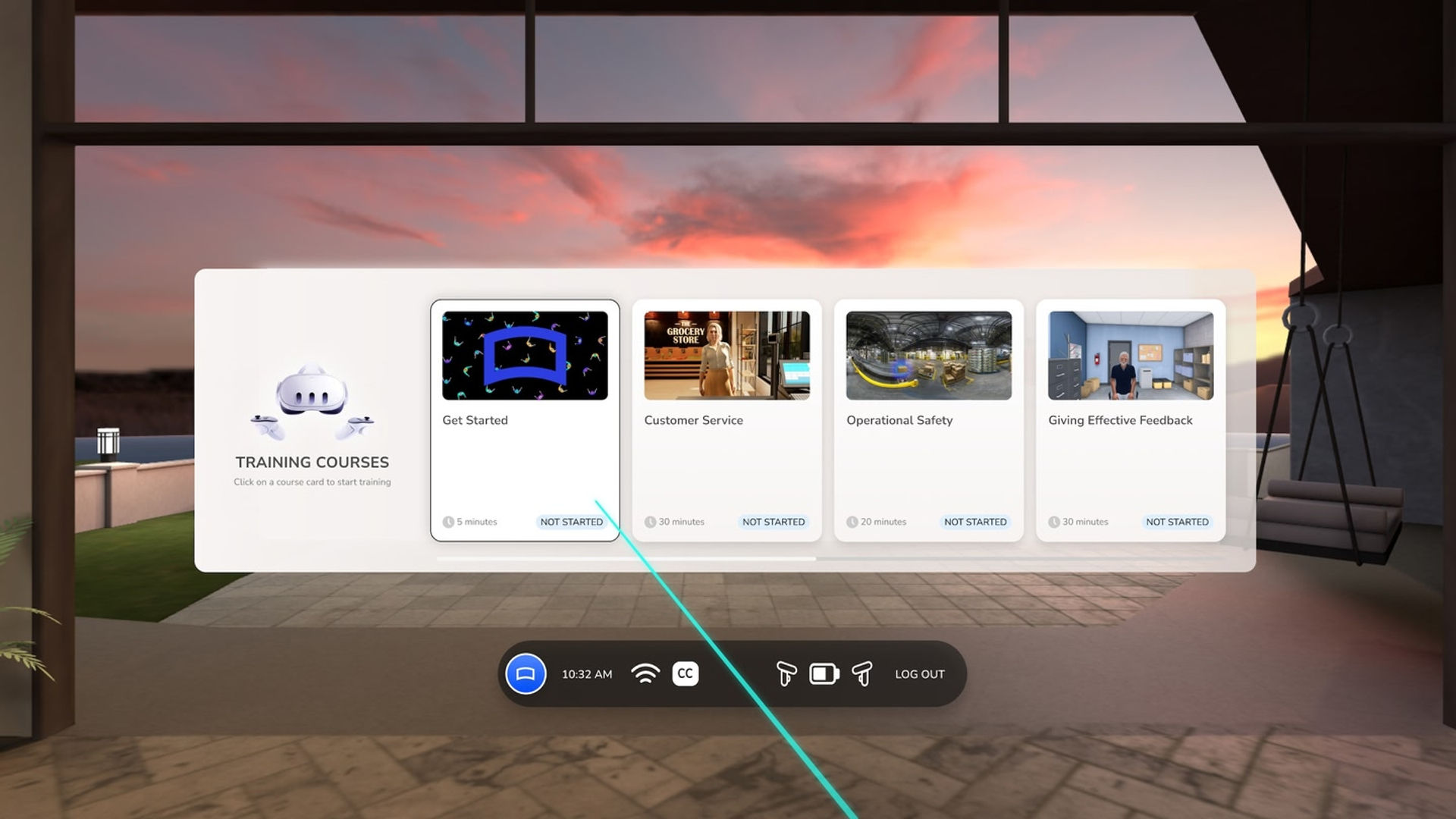Click the 20 minutes clock icon on Operational Safety
Image resolution: width=1456 pixels, height=819 pixels.
click(x=852, y=522)
